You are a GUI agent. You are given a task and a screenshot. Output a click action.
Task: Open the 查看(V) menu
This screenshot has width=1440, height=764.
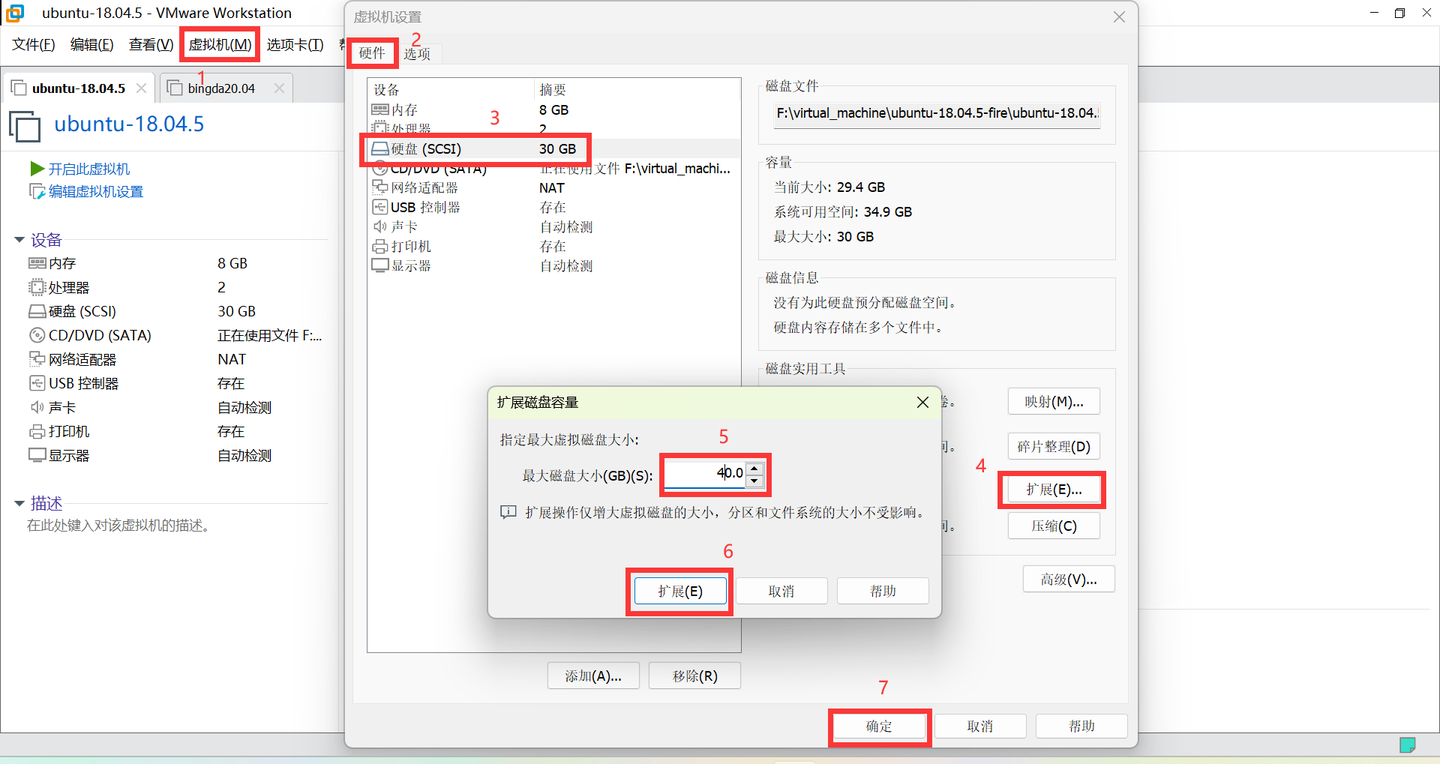click(151, 45)
